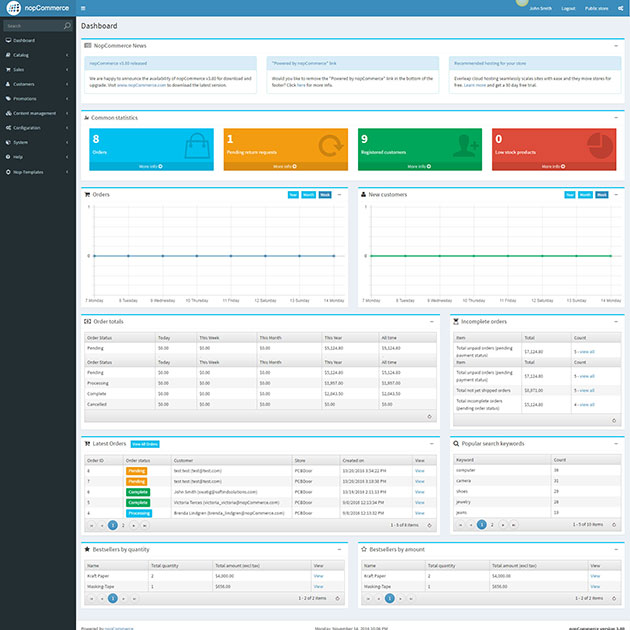Go to next page of search keywords
The height and width of the screenshot is (630, 630).
point(503,524)
